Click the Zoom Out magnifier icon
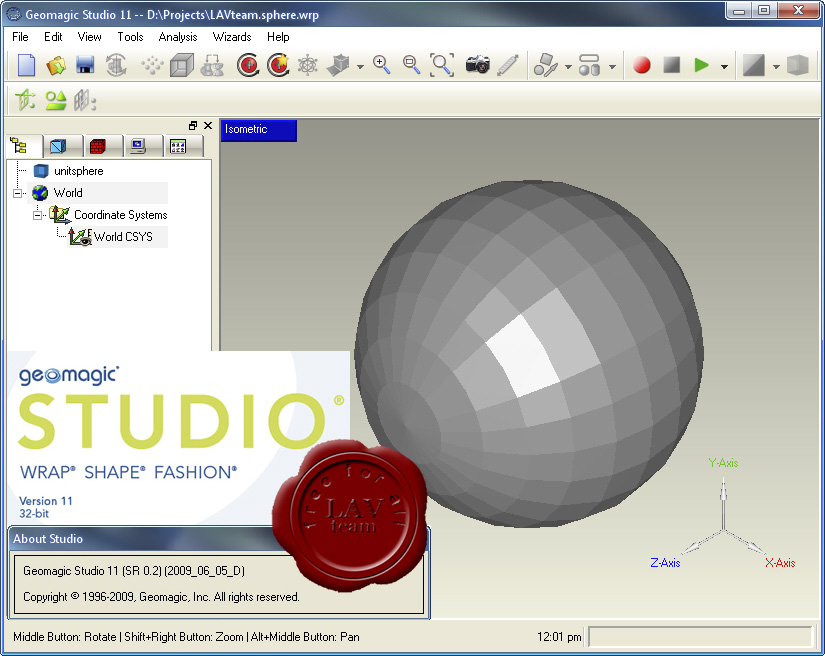The image size is (825, 656). (411, 65)
